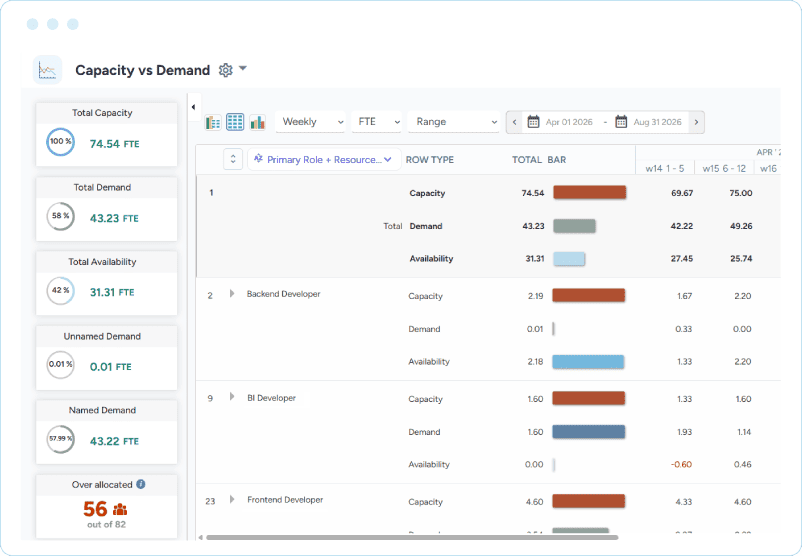The width and height of the screenshot is (802, 556).
Task: Open the dropdown caret beside the gear
Action: coord(243,68)
